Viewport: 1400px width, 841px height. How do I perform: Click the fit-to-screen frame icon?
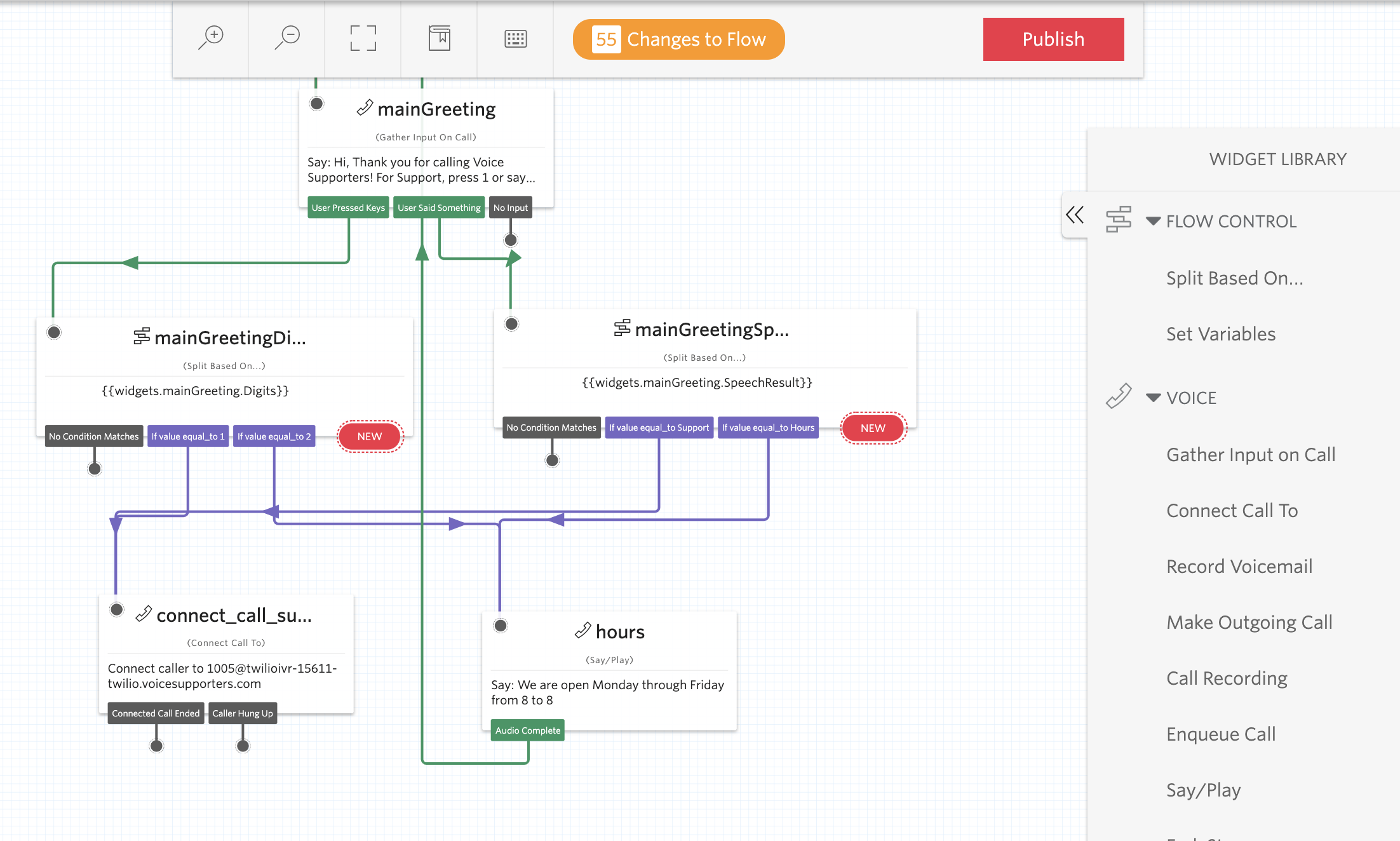363,39
